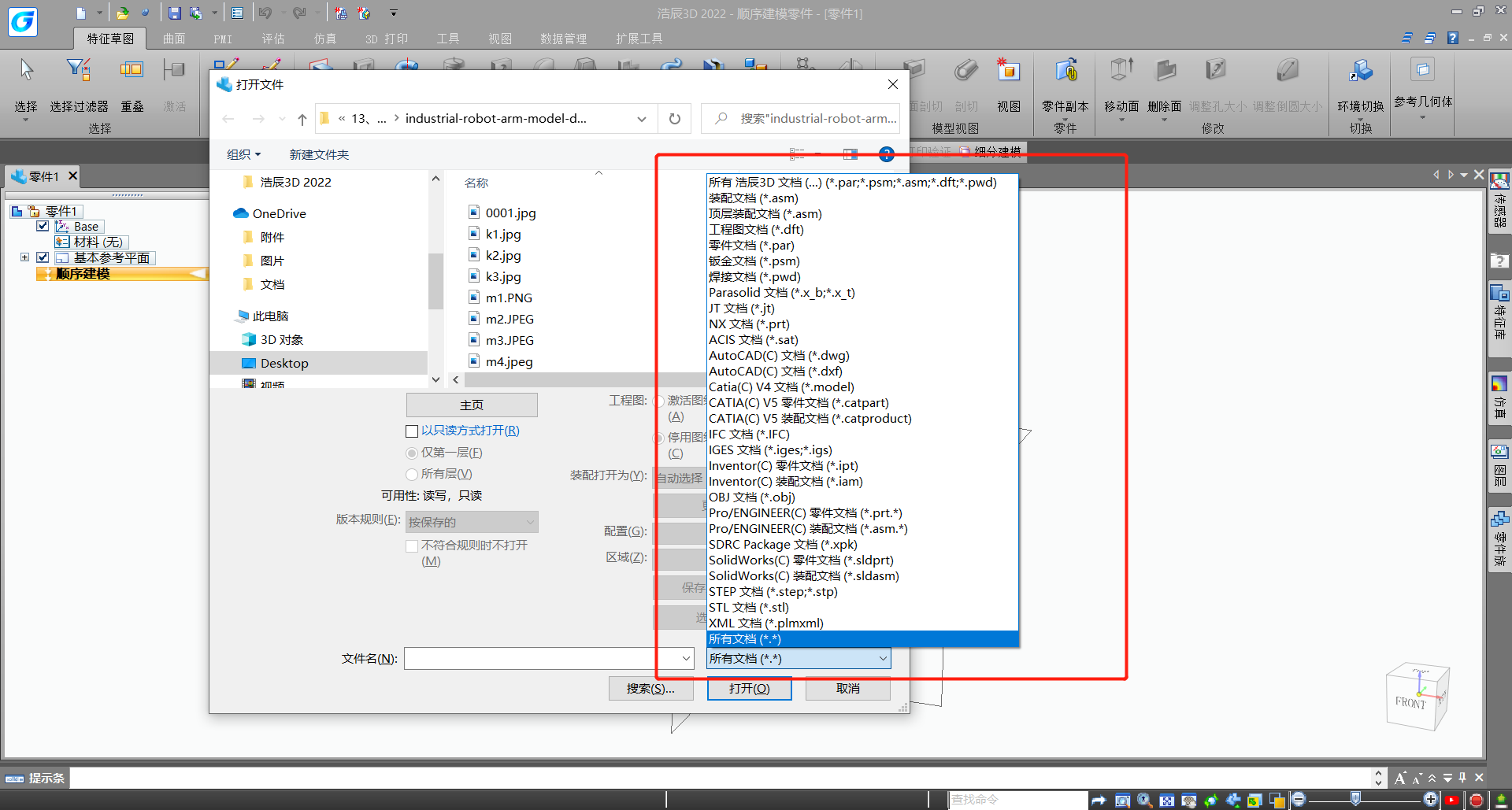Click the up one level arrow in dialog

click(x=302, y=119)
